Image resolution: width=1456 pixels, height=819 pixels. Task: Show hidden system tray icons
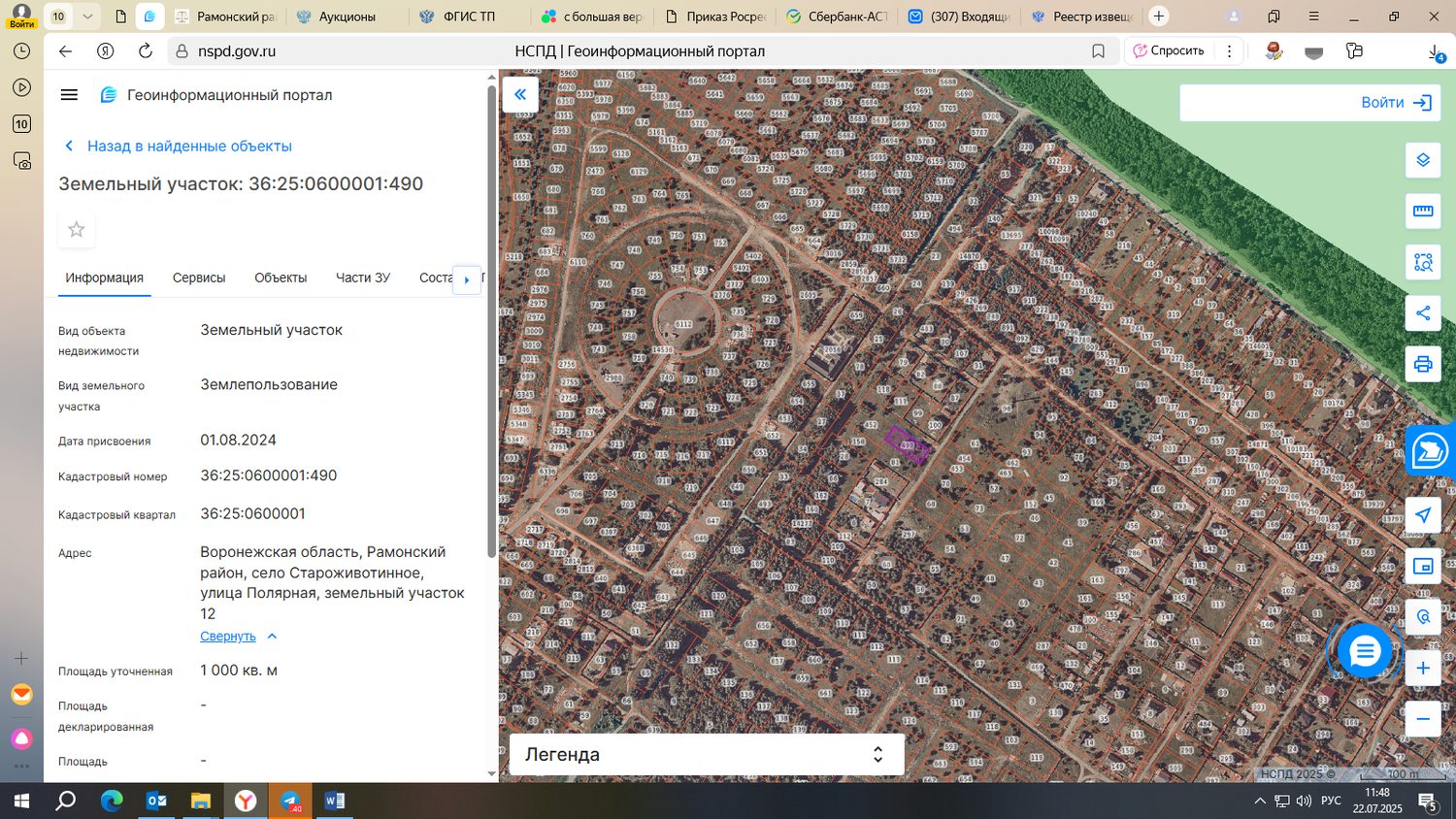1260,801
